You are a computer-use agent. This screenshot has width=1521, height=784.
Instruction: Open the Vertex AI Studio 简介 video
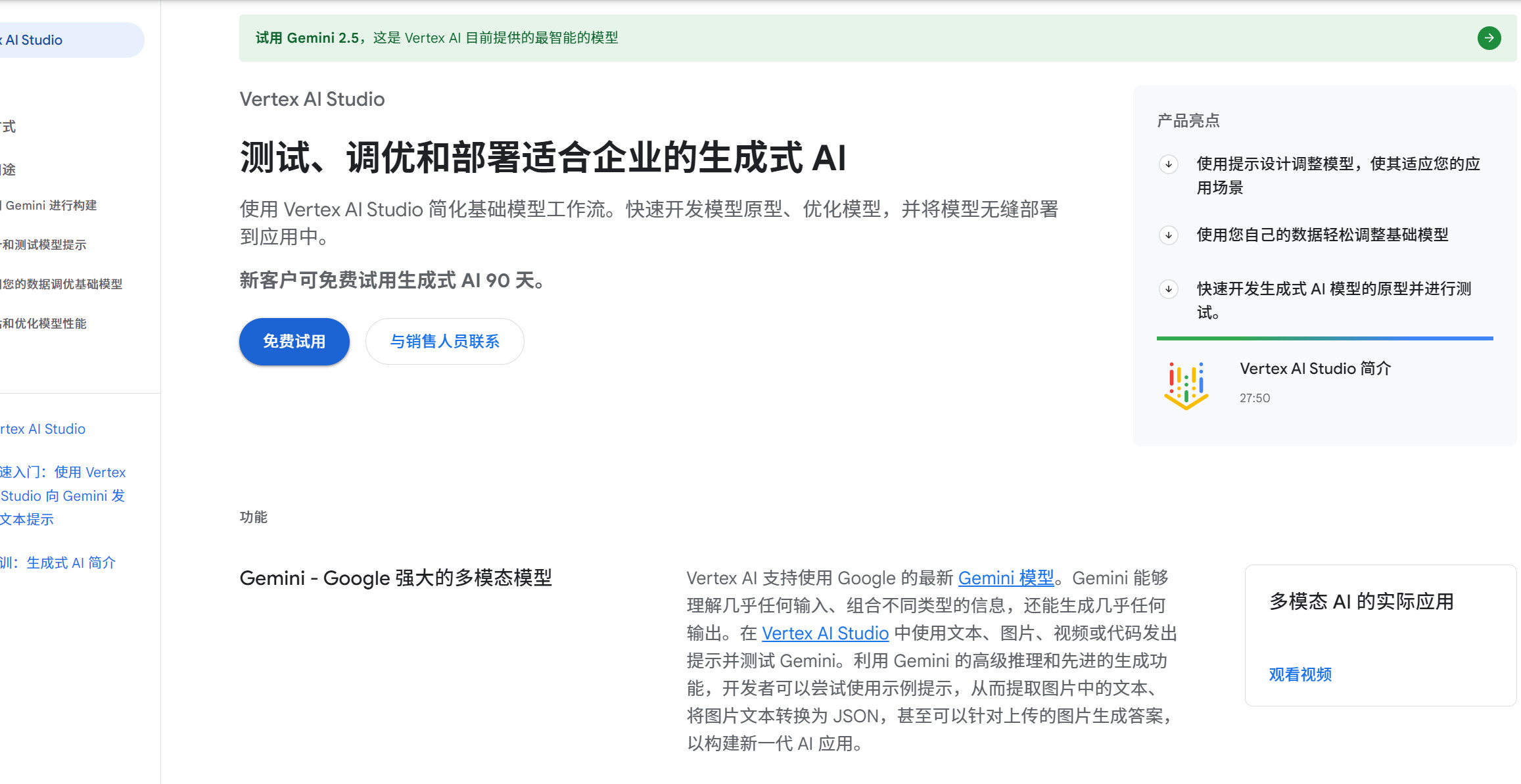point(1315,369)
